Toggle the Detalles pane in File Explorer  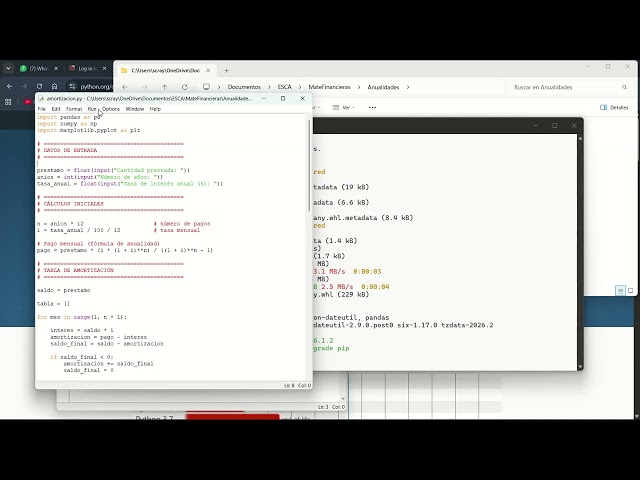tap(614, 108)
